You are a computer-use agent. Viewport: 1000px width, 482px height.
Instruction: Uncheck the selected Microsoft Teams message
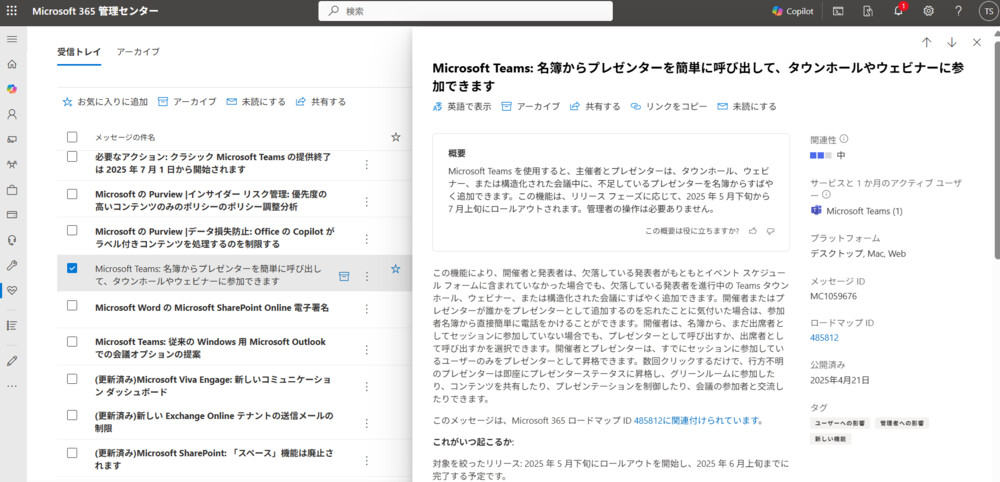point(72,268)
